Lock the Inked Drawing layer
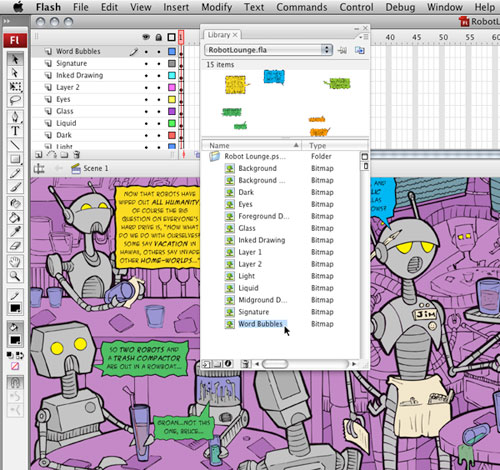The height and width of the screenshot is (470, 500). point(159,76)
